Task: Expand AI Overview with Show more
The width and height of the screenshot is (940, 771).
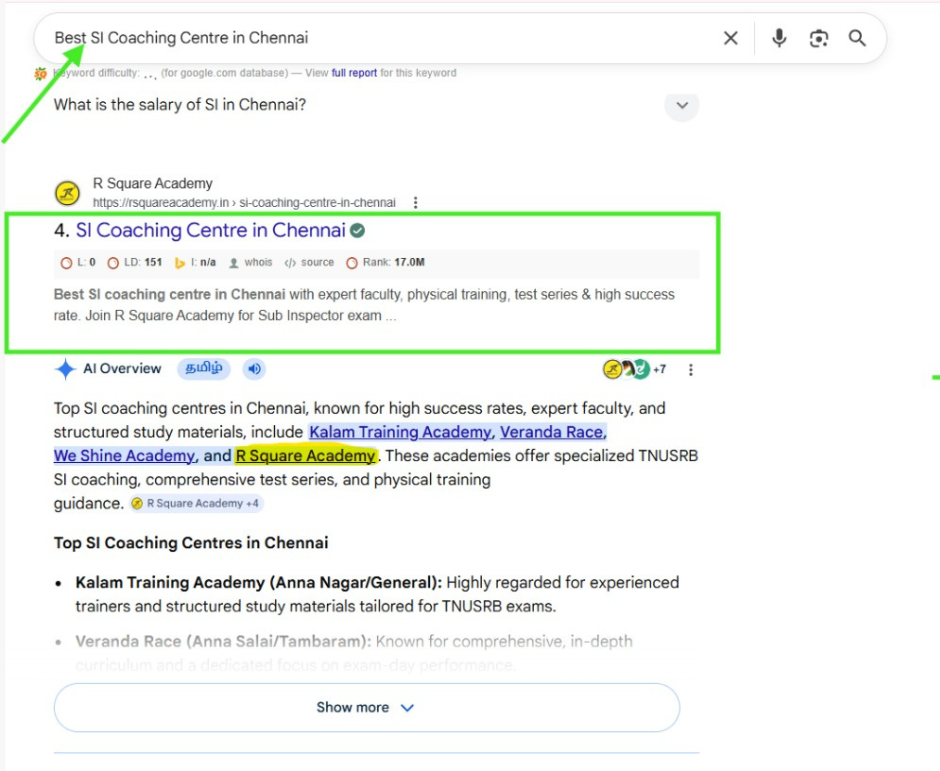Action: coord(367,707)
